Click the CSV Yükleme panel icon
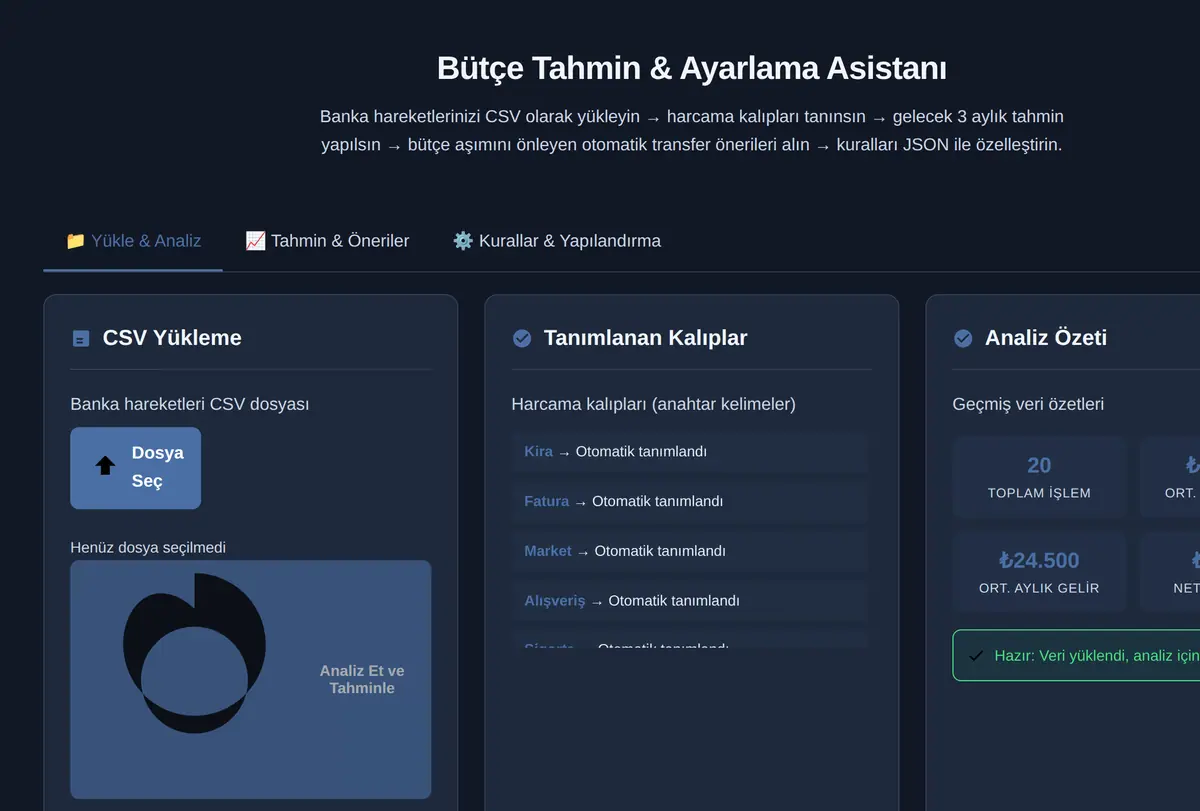 (81, 339)
